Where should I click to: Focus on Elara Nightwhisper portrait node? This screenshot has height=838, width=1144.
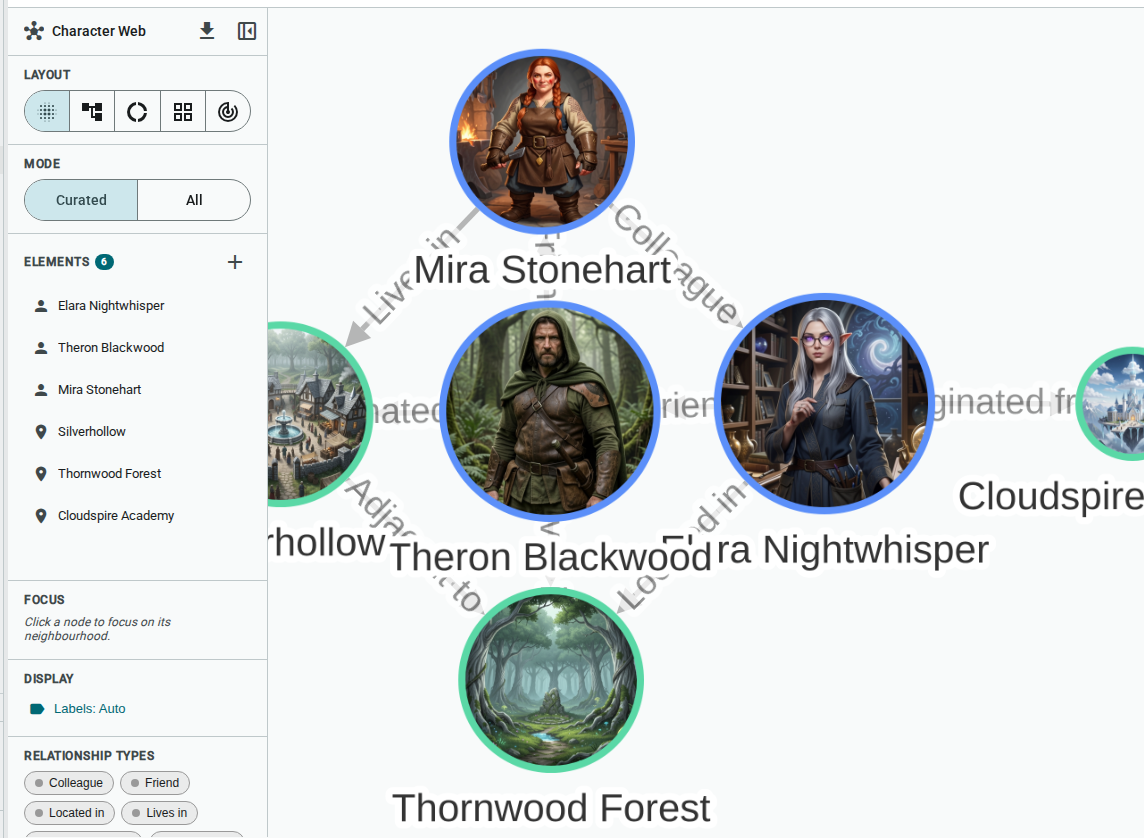(824, 402)
